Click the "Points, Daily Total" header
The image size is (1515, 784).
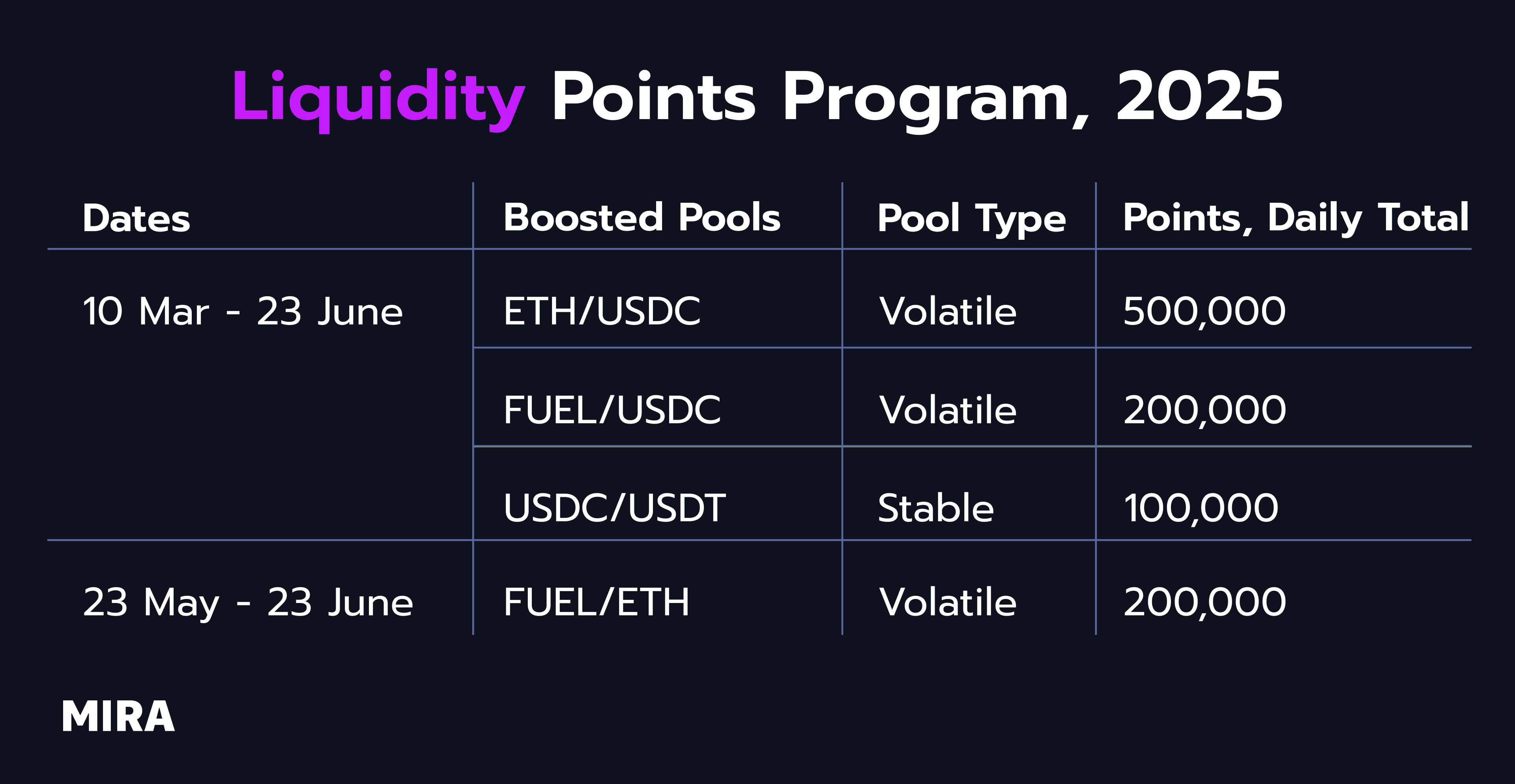(1295, 218)
